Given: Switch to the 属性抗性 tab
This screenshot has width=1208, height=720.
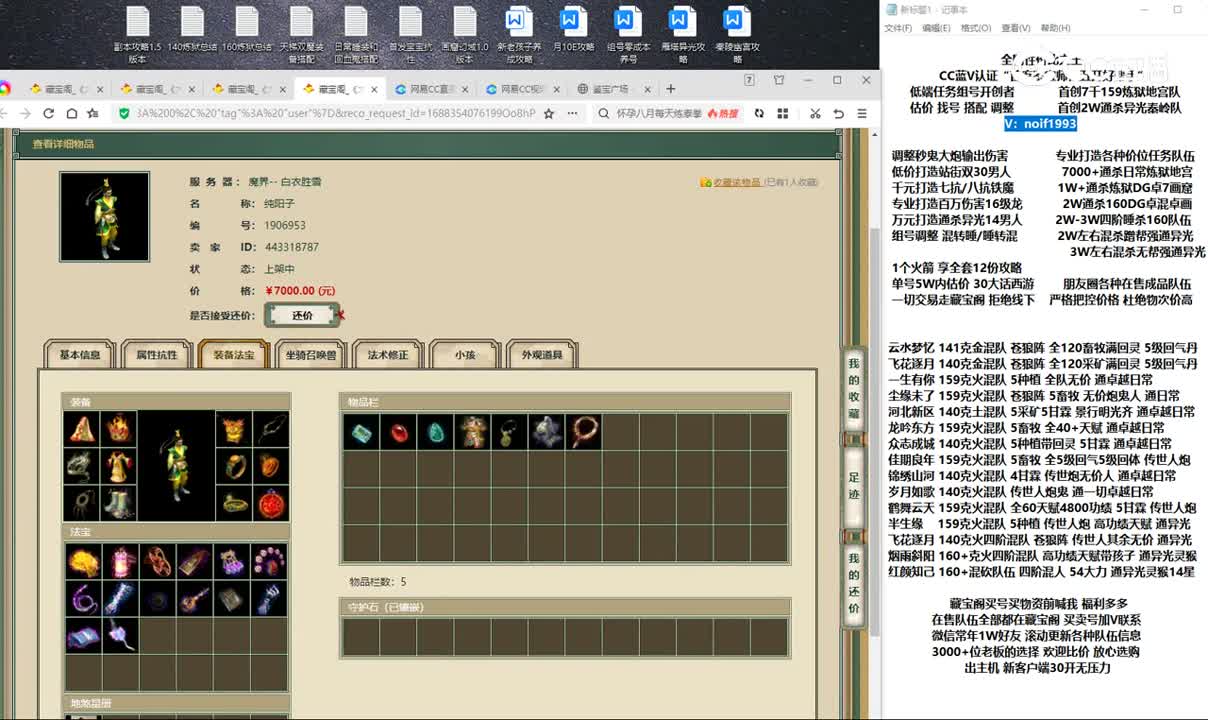Looking at the screenshot, I should point(157,355).
